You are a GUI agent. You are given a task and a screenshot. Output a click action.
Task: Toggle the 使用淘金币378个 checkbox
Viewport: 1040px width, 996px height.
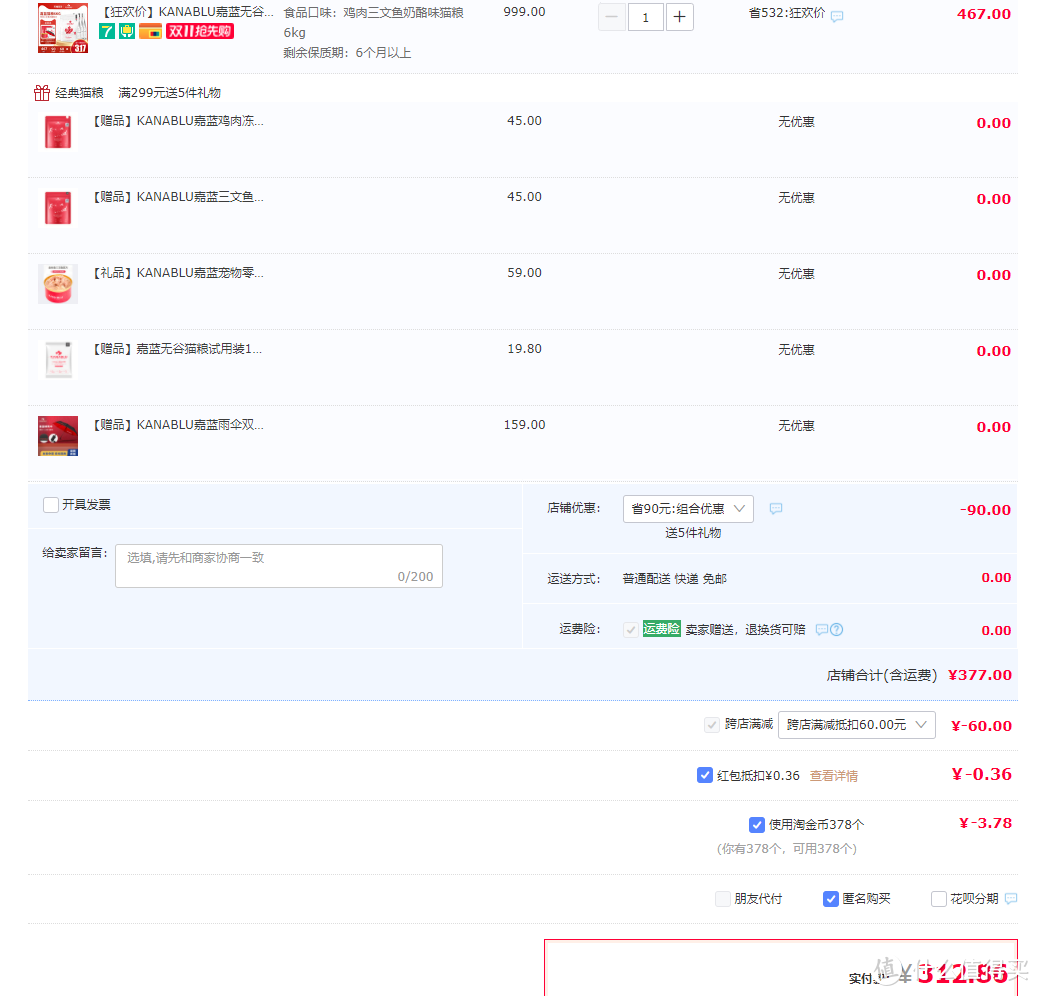pos(757,825)
